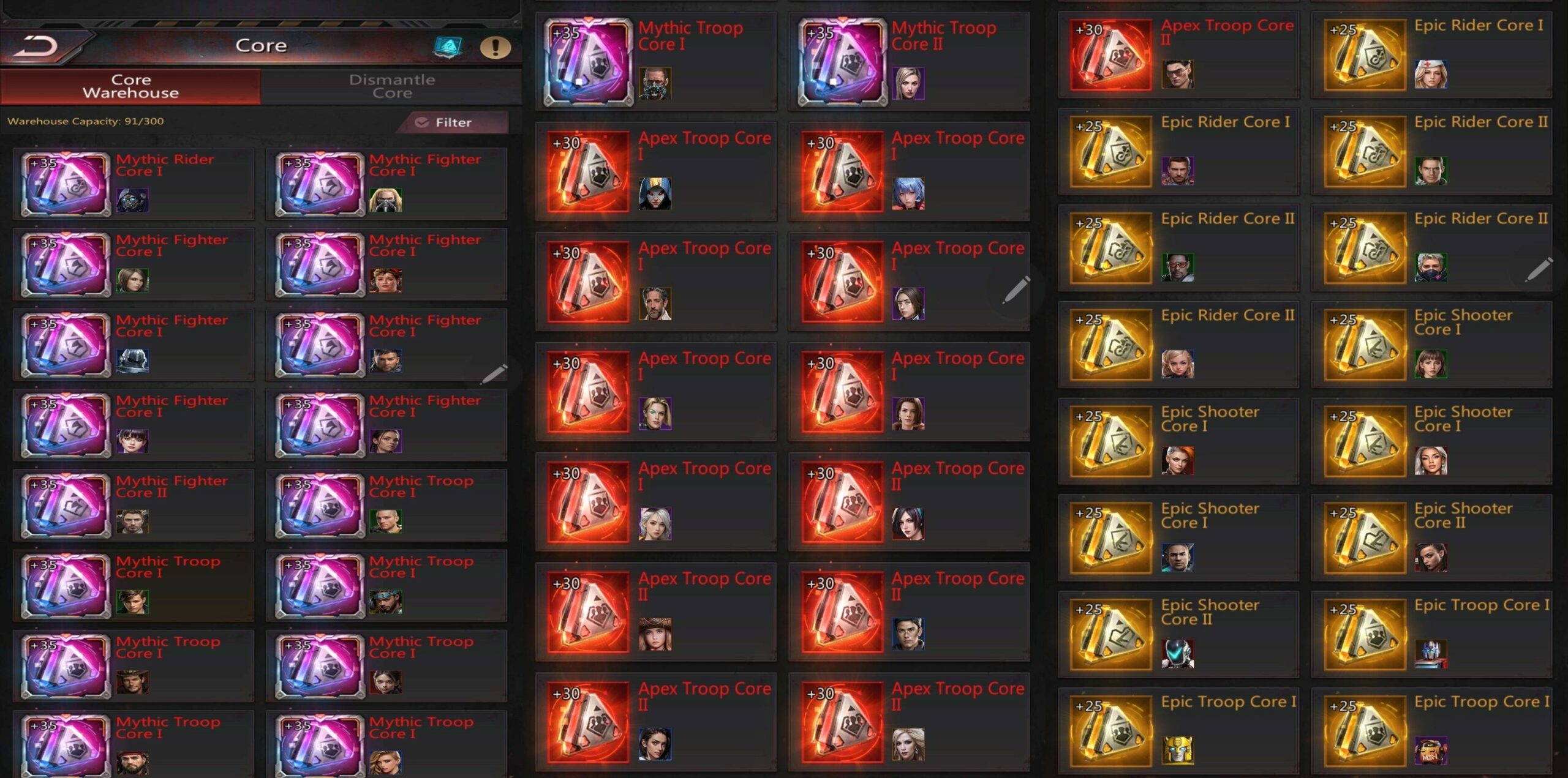This screenshot has height=778, width=1568.
Task: Switch to Dismantle Core tab
Action: (392, 86)
